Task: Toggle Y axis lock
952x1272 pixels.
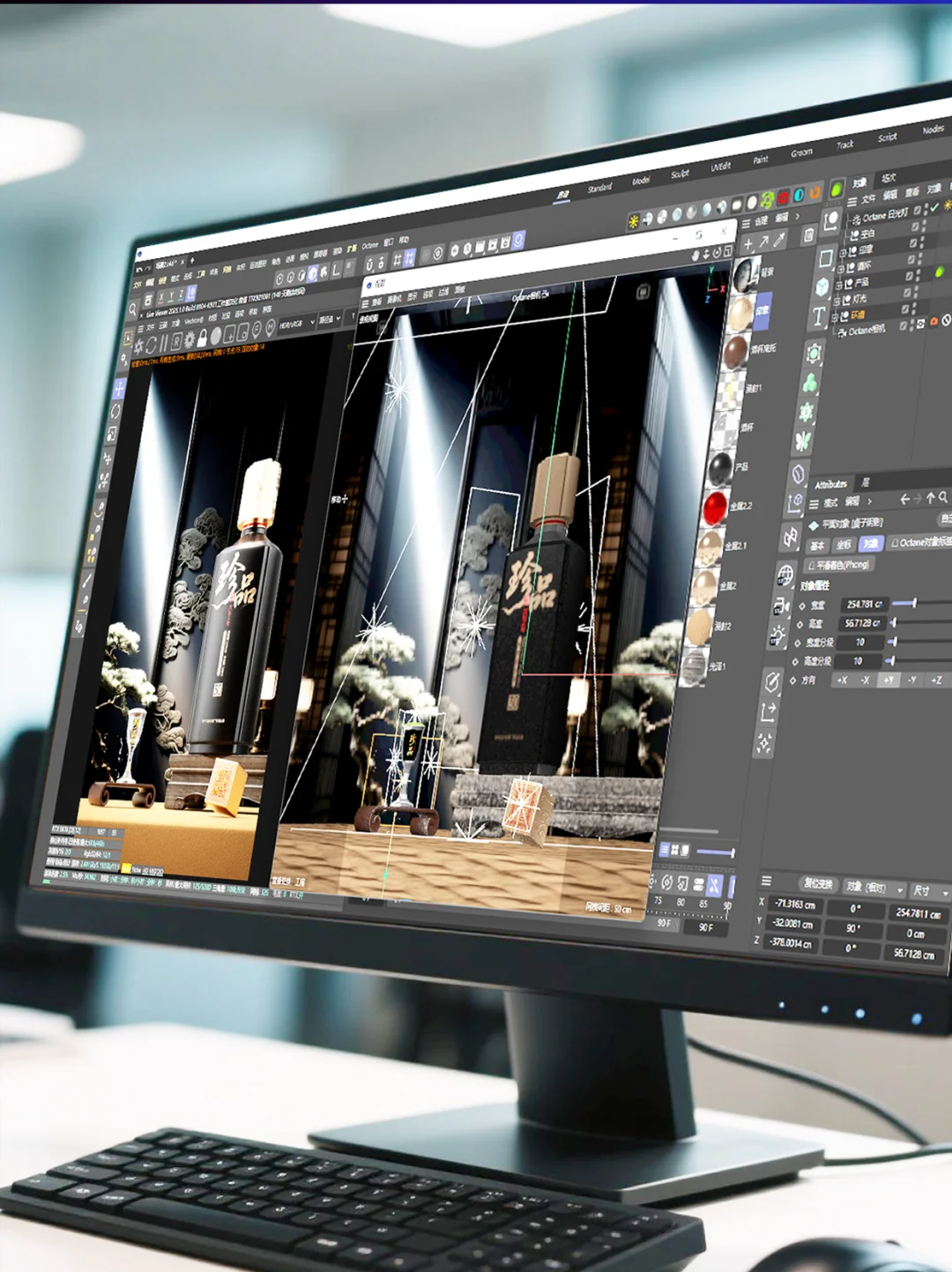Action: click(172, 295)
